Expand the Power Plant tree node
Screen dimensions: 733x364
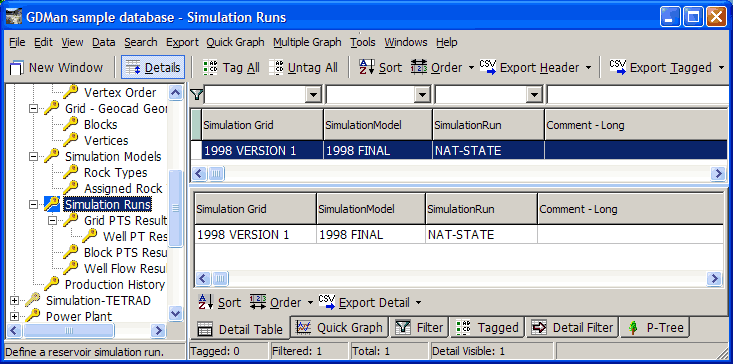(14, 316)
